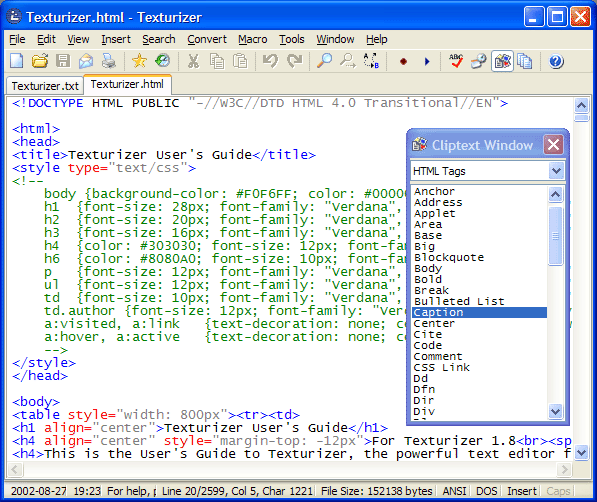Click editor vertical scroll up arrow
This screenshot has height=502, width=597.
(x=581, y=105)
